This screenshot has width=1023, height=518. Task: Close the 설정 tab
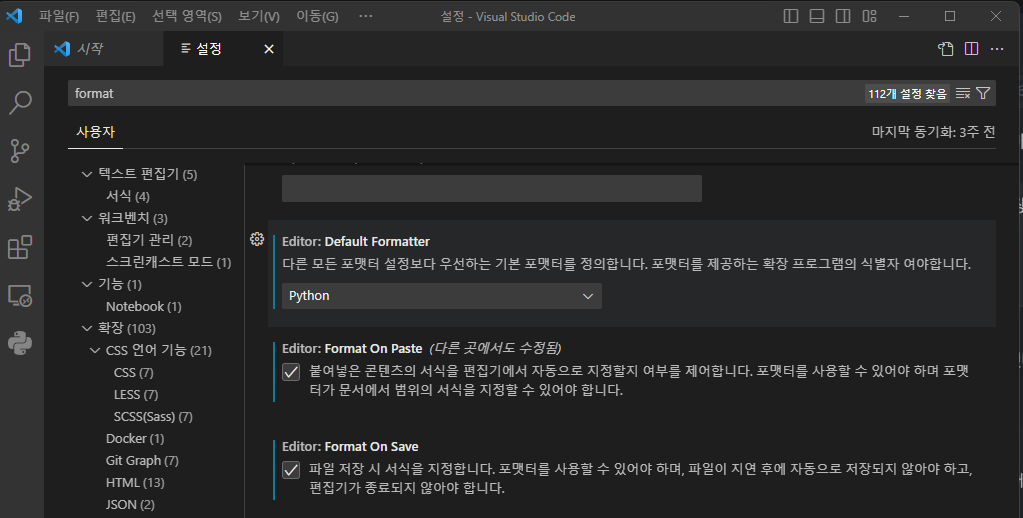(269, 49)
